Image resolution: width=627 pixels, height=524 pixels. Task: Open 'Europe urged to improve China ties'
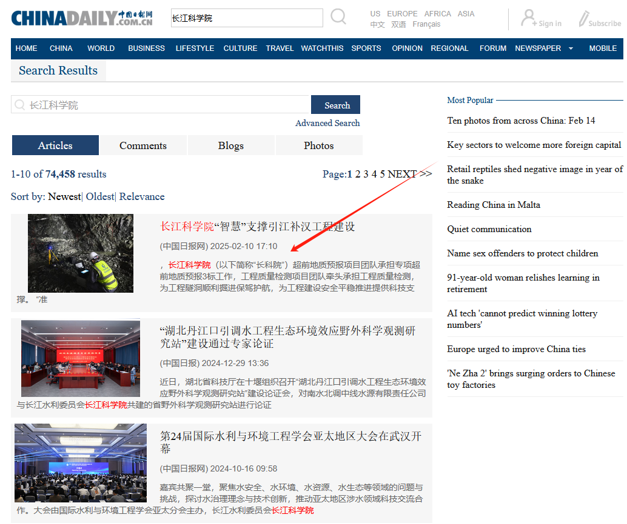[516, 349]
